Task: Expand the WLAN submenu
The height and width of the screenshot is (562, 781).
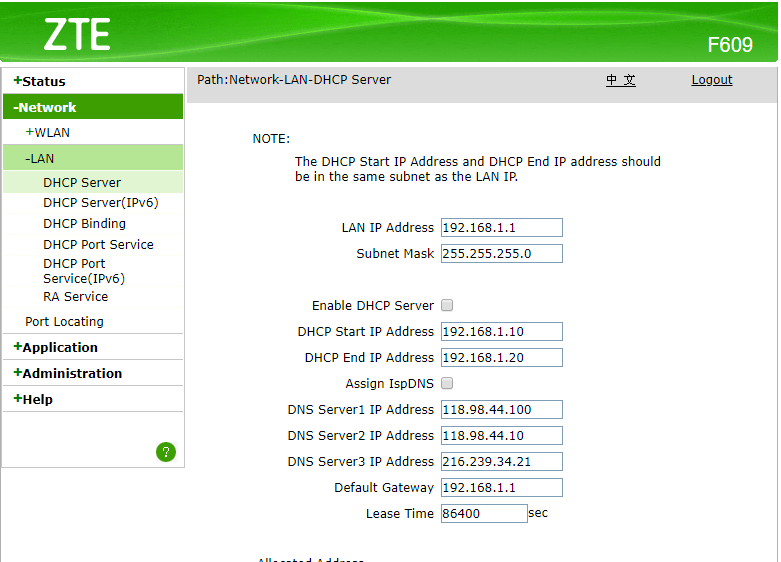Action: (x=48, y=133)
